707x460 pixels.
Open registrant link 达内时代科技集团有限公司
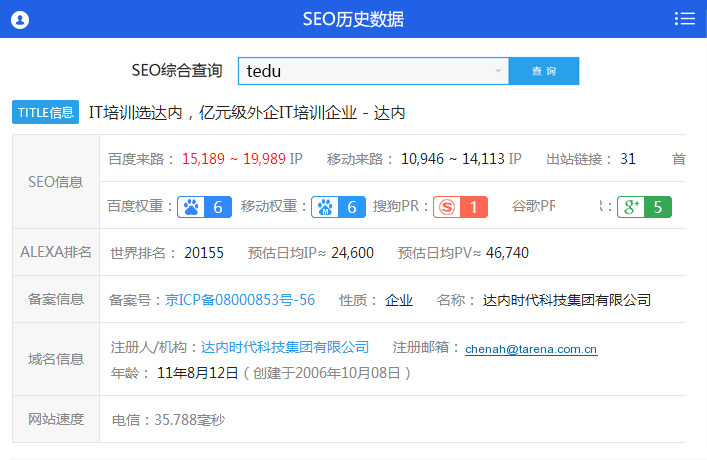(285, 347)
